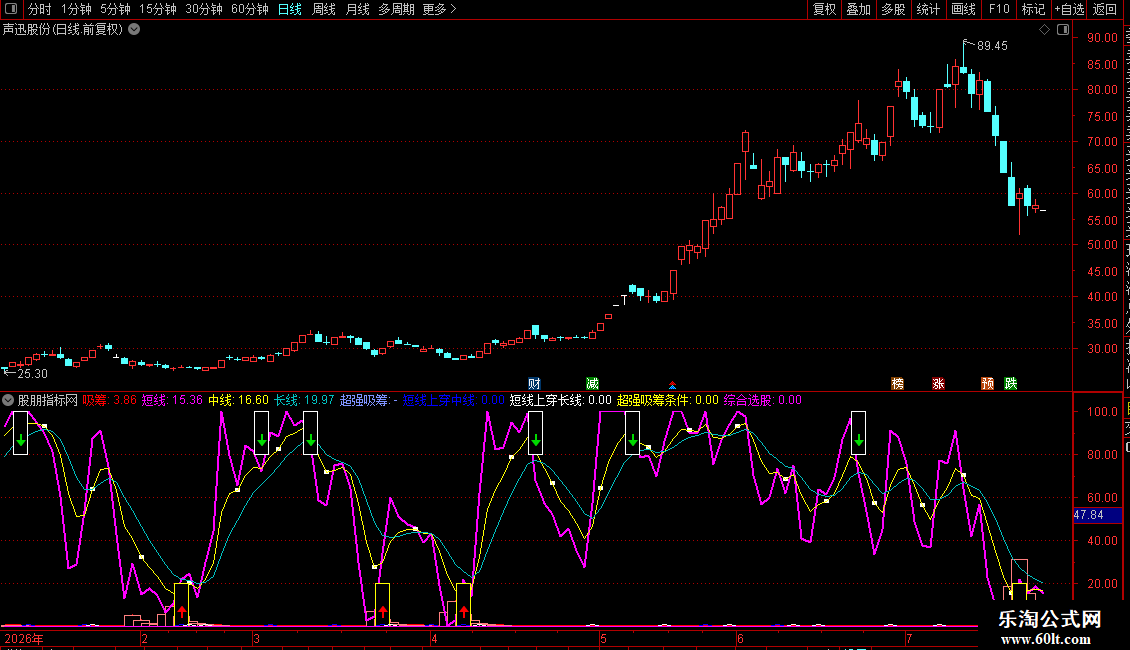Click the 25.30 low price label

click(32, 373)
